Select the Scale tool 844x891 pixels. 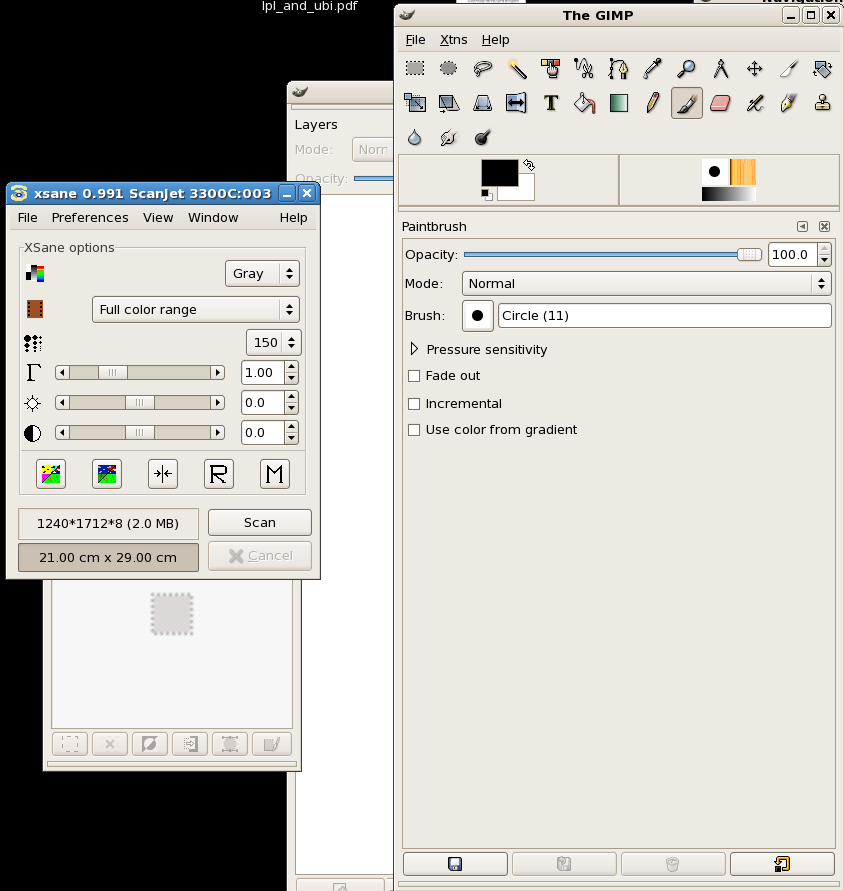pyautogui.click(x=415, y=103)
